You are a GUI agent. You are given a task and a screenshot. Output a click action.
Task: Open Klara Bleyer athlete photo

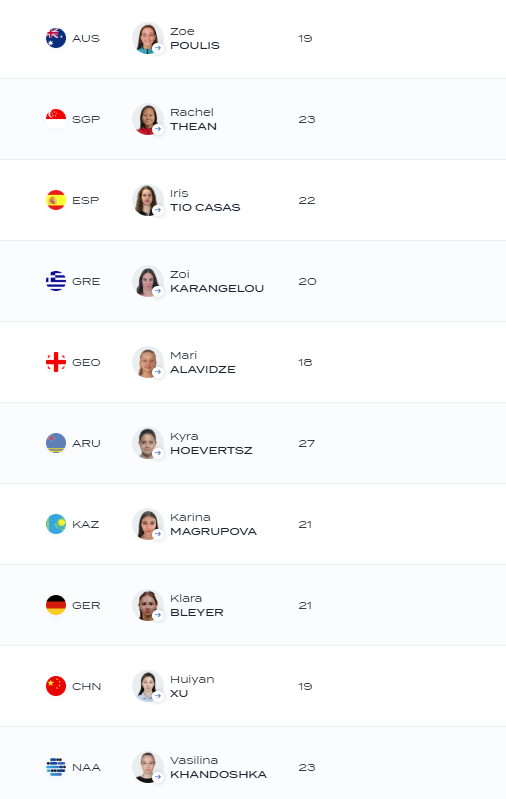pos(148,605)
